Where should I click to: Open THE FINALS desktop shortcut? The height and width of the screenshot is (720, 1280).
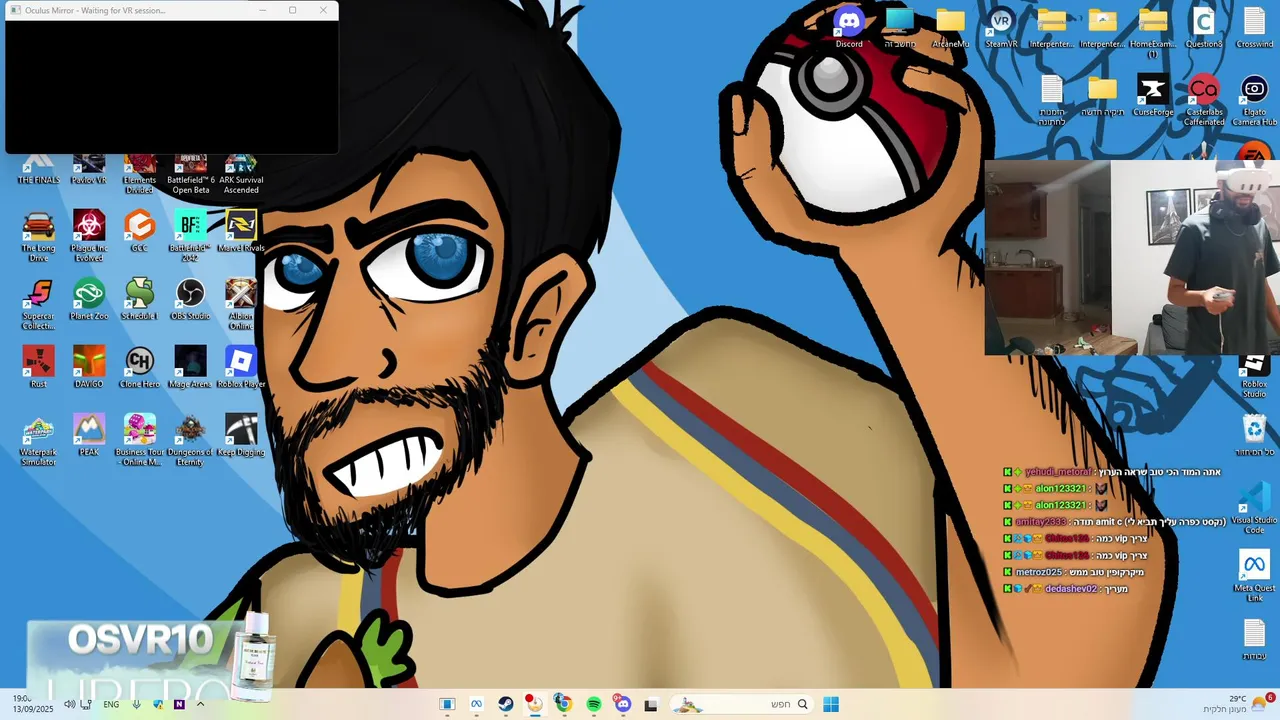coord(38,170)
